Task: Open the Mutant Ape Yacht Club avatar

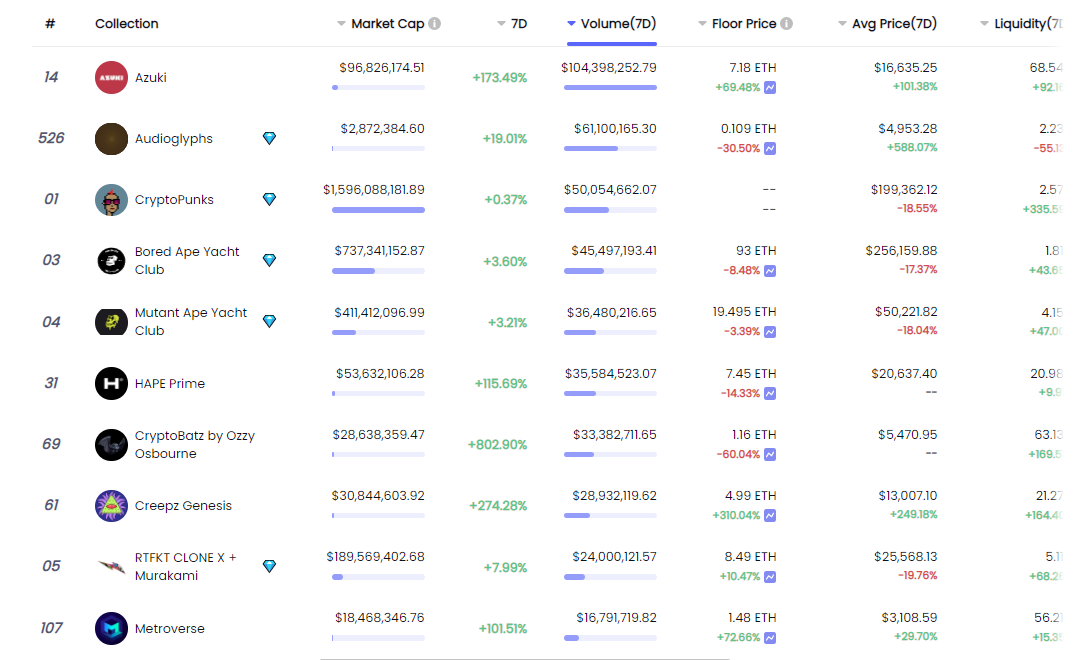Action: (x=111, y=321)
